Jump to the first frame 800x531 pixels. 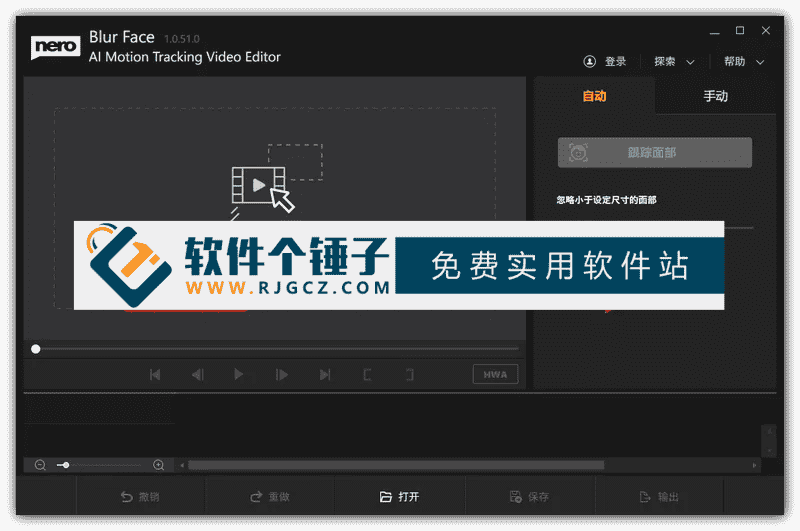pos(155,375)
